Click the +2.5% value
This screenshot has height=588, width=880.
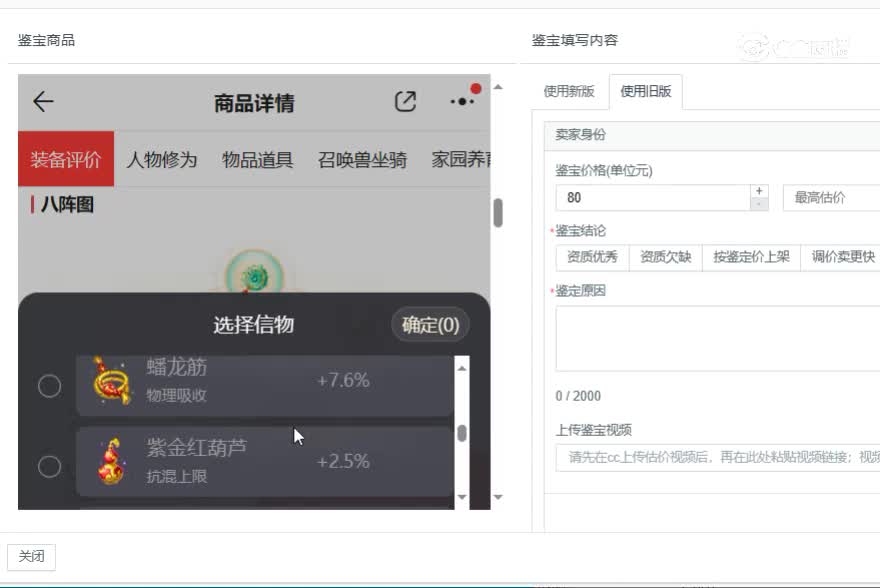tap(343, 461)
